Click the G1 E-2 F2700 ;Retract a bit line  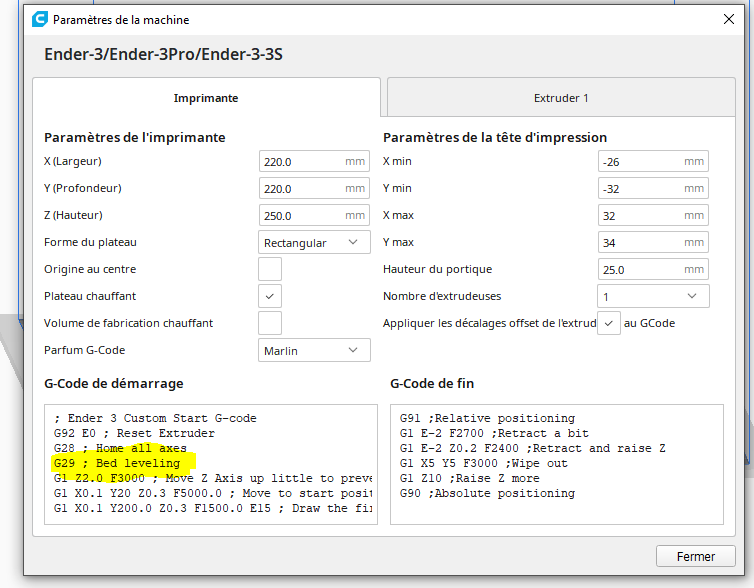494,433
